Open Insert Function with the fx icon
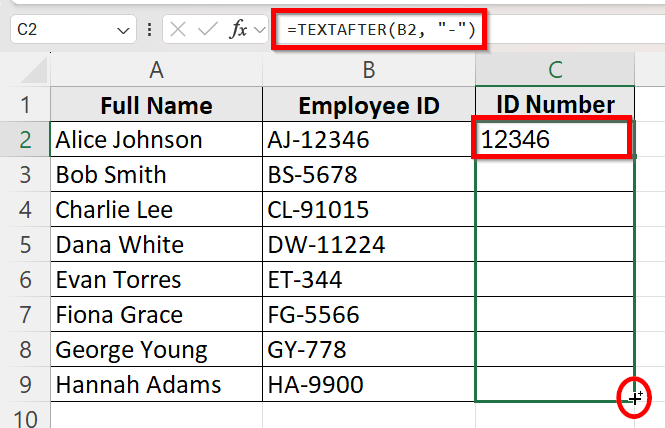Viewport: 665px width, 428px height. pyautogui.click(x=239, y=31)
